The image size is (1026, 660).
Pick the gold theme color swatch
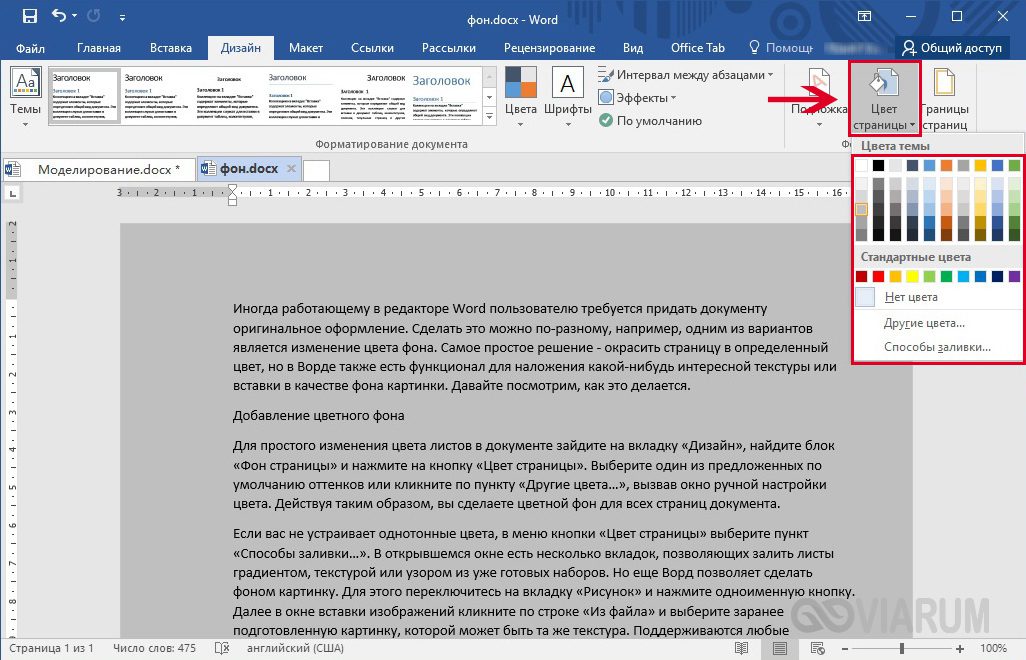(980, 165)
